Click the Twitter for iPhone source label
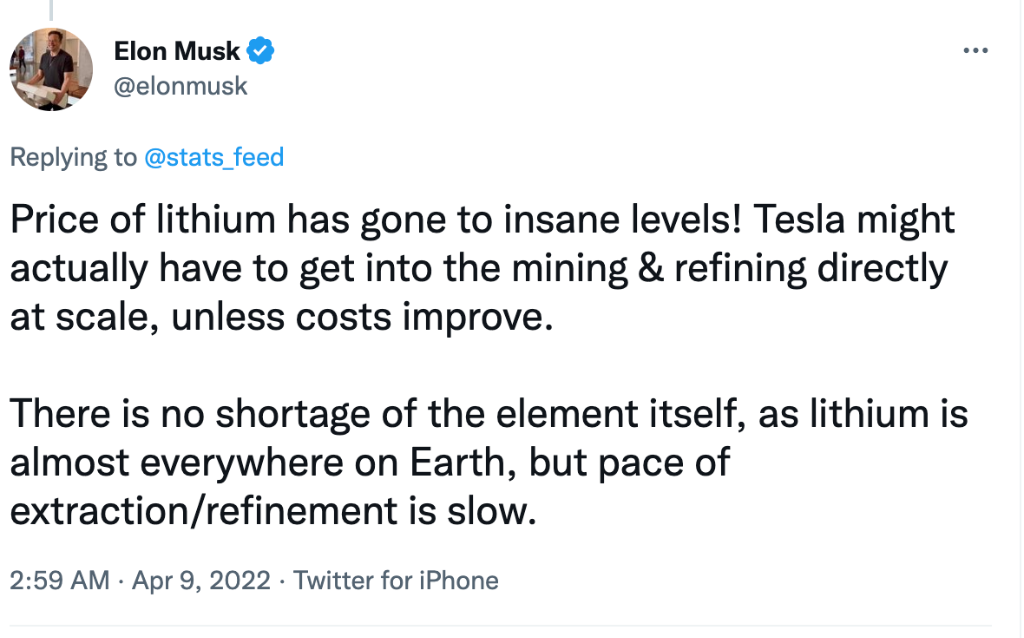The image size is (1024, 638). pos(396,580)
